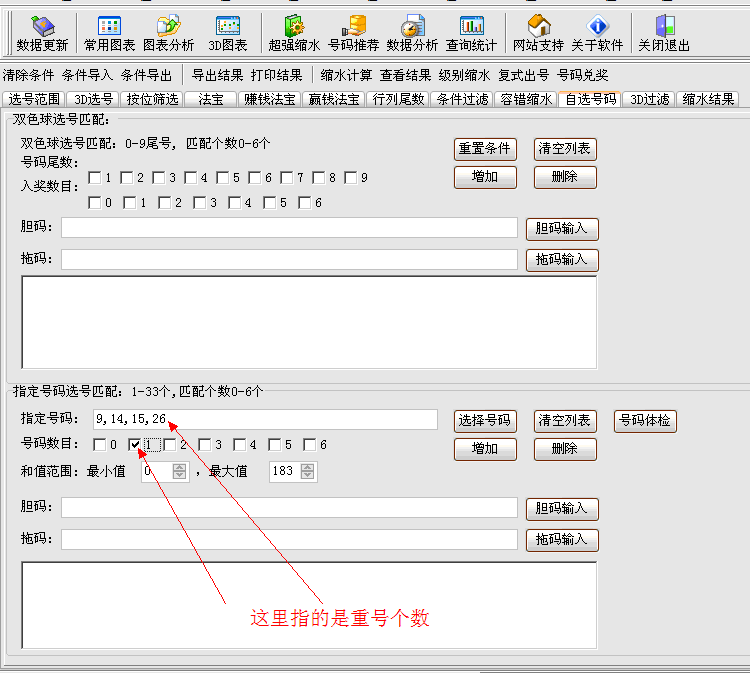The width and height of the screenshot is (750, 673).
Task: Decrease the 最大值 spinner value
Action: tap(307, 476)
